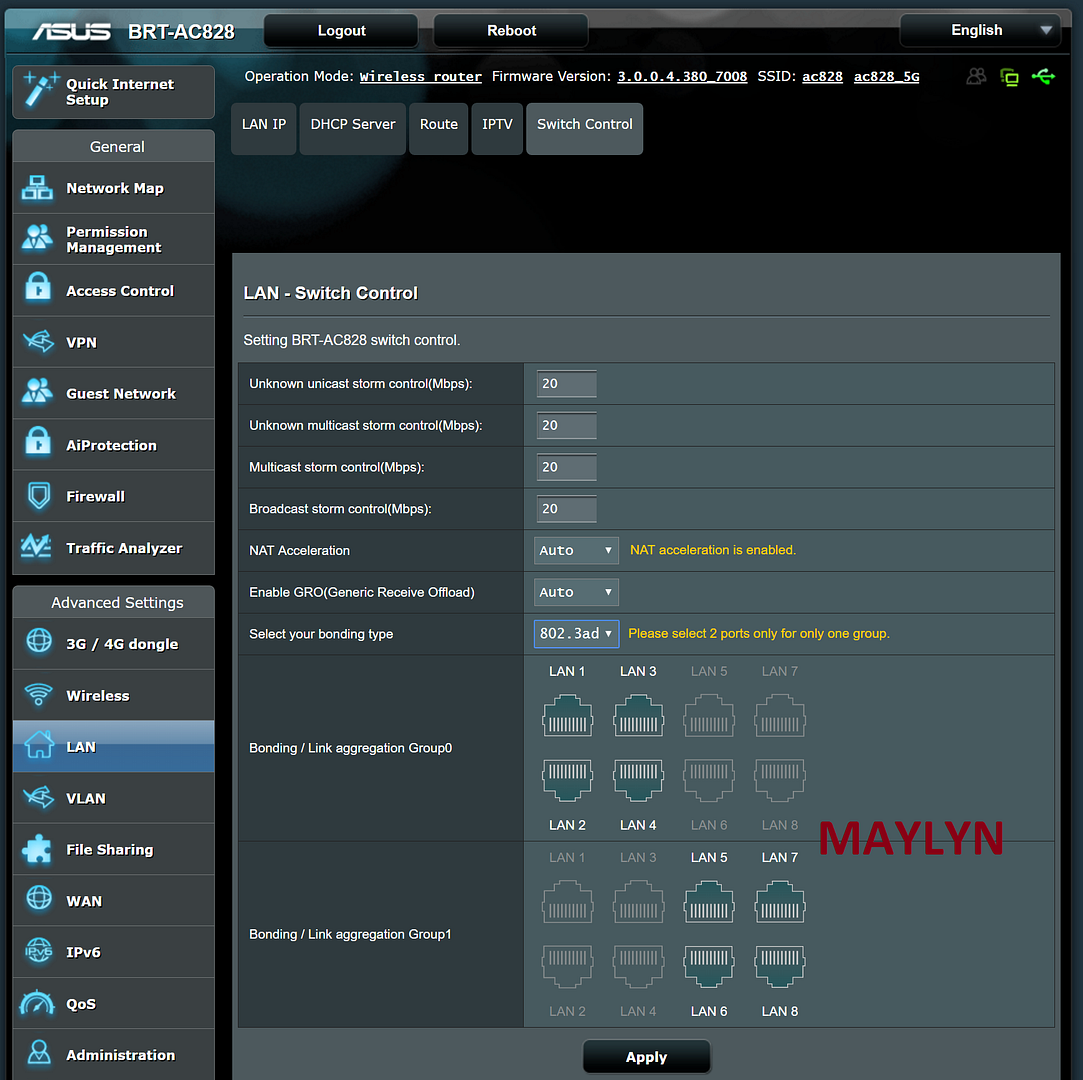Open Wireless signal icon
This screenshot has width=1083, height=1080.
(x=39, y=694)
